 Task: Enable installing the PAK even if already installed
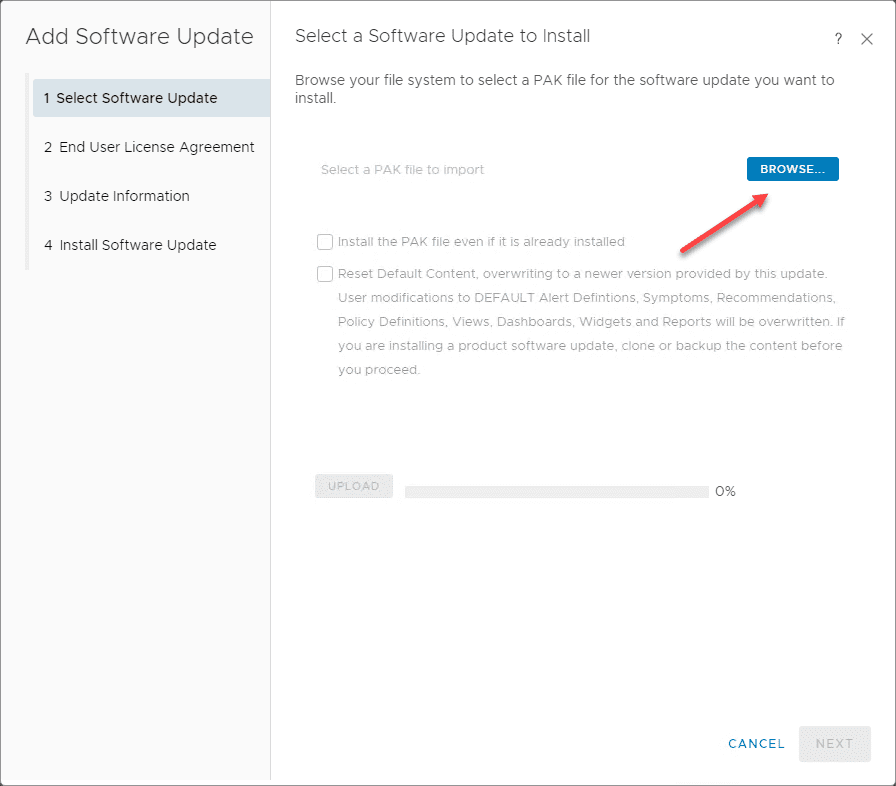point(325,242)
